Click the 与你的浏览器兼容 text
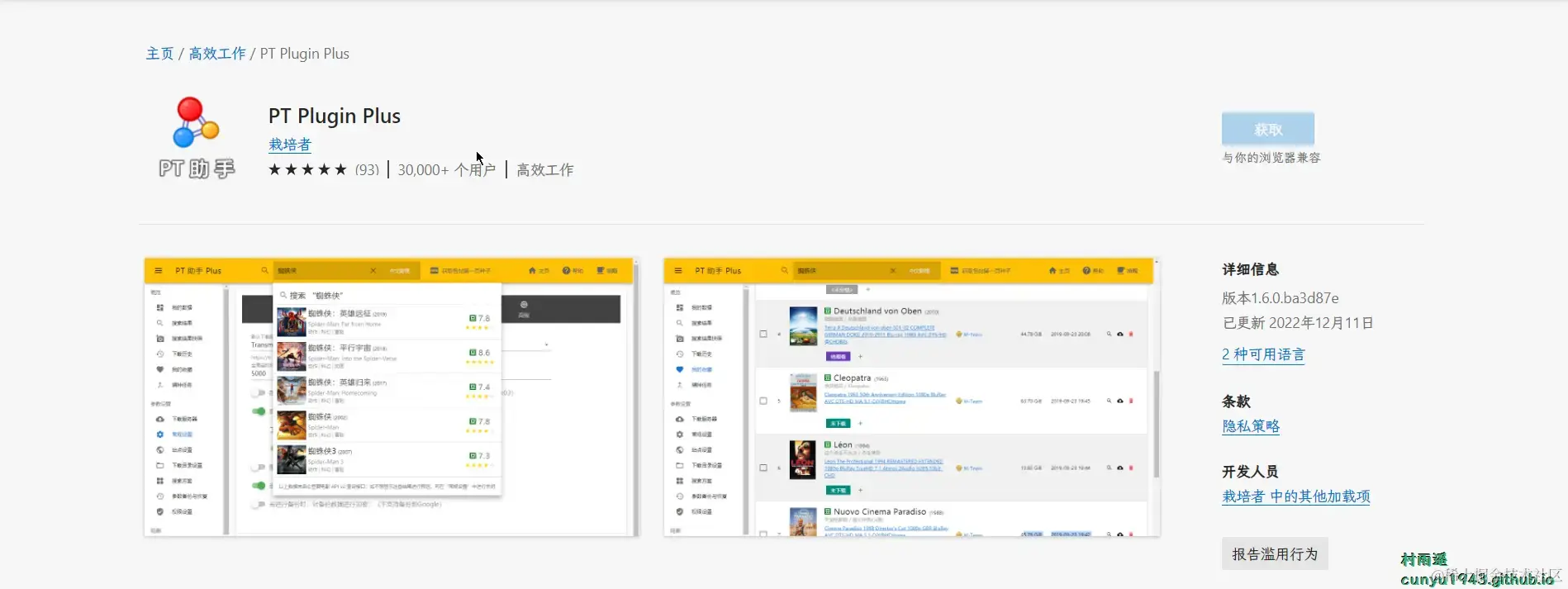 pos(1271,158)
